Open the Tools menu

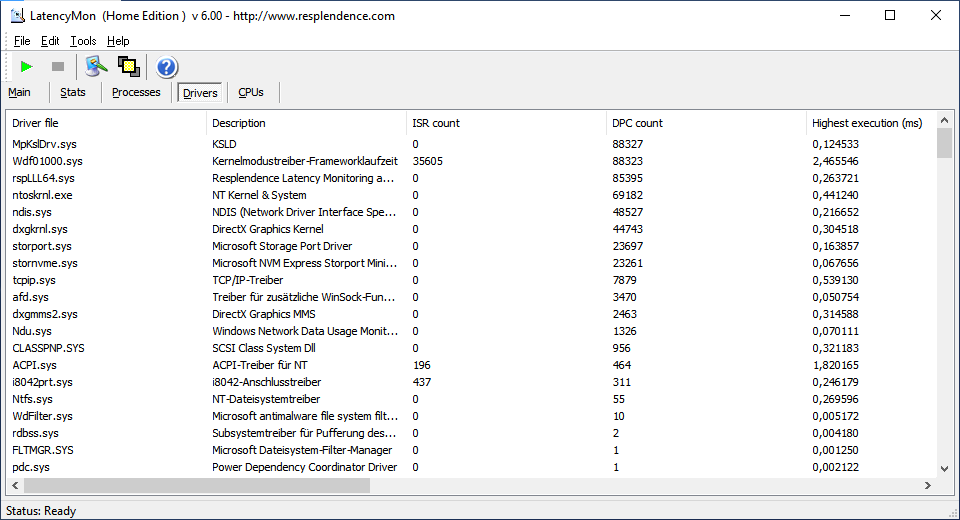[83, 41]
